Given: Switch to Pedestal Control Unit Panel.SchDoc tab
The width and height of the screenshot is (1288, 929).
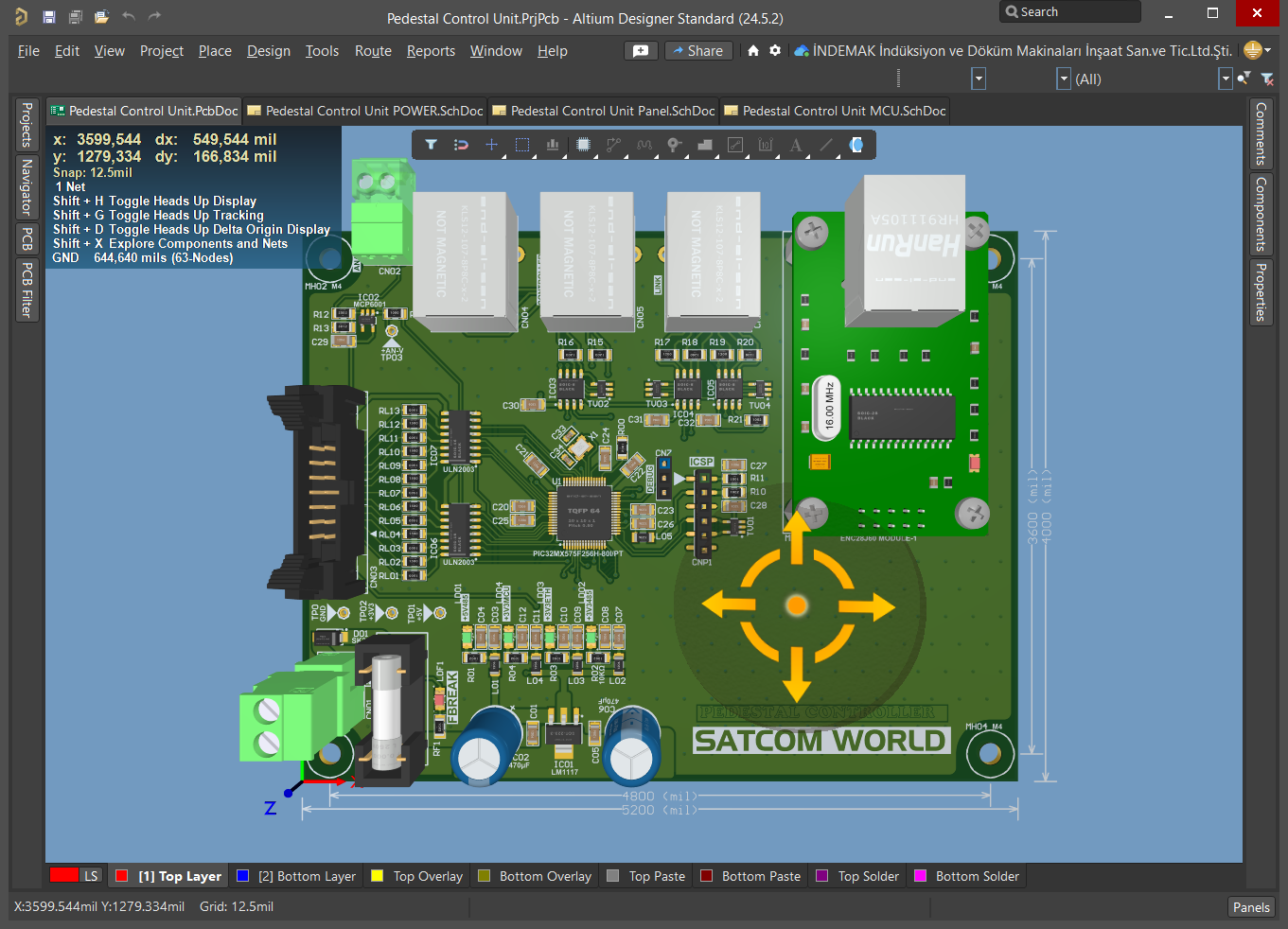Looking at the screenshot, I should coord(604,111).
